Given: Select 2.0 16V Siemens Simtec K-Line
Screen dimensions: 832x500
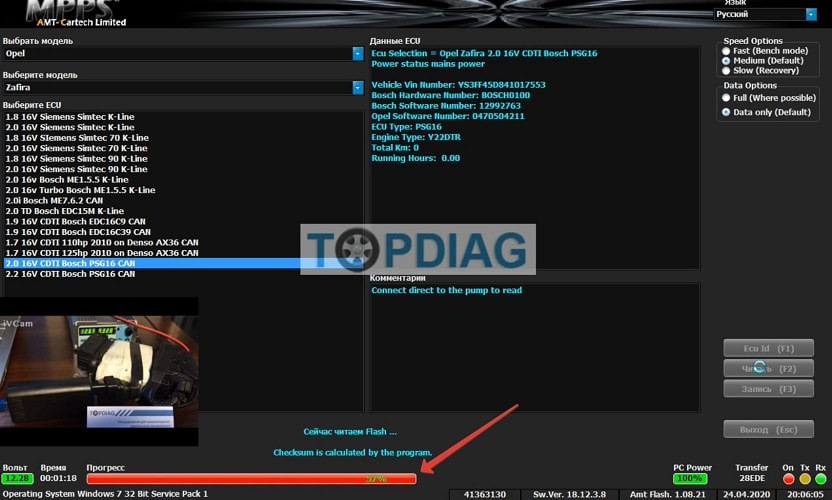Looking at the screenshot, I should (70, 127).
